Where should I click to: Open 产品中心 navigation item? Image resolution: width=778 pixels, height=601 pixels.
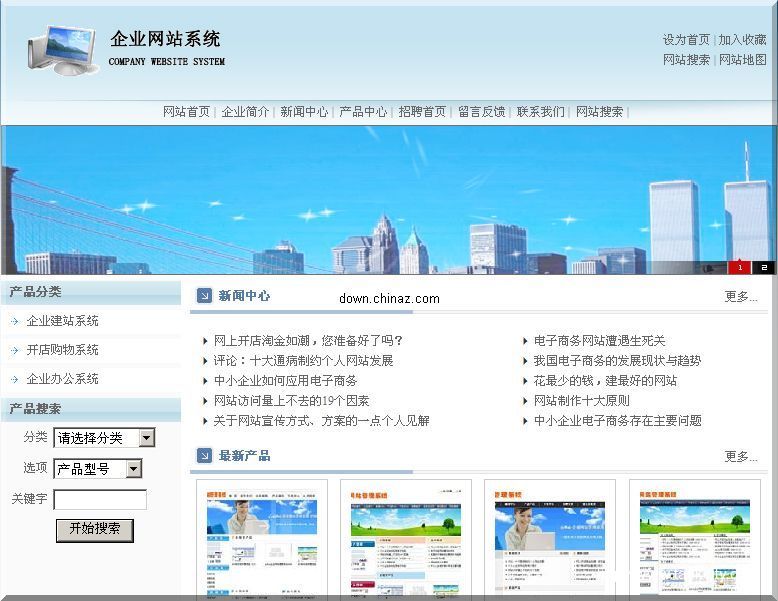[x=363, y=112]
